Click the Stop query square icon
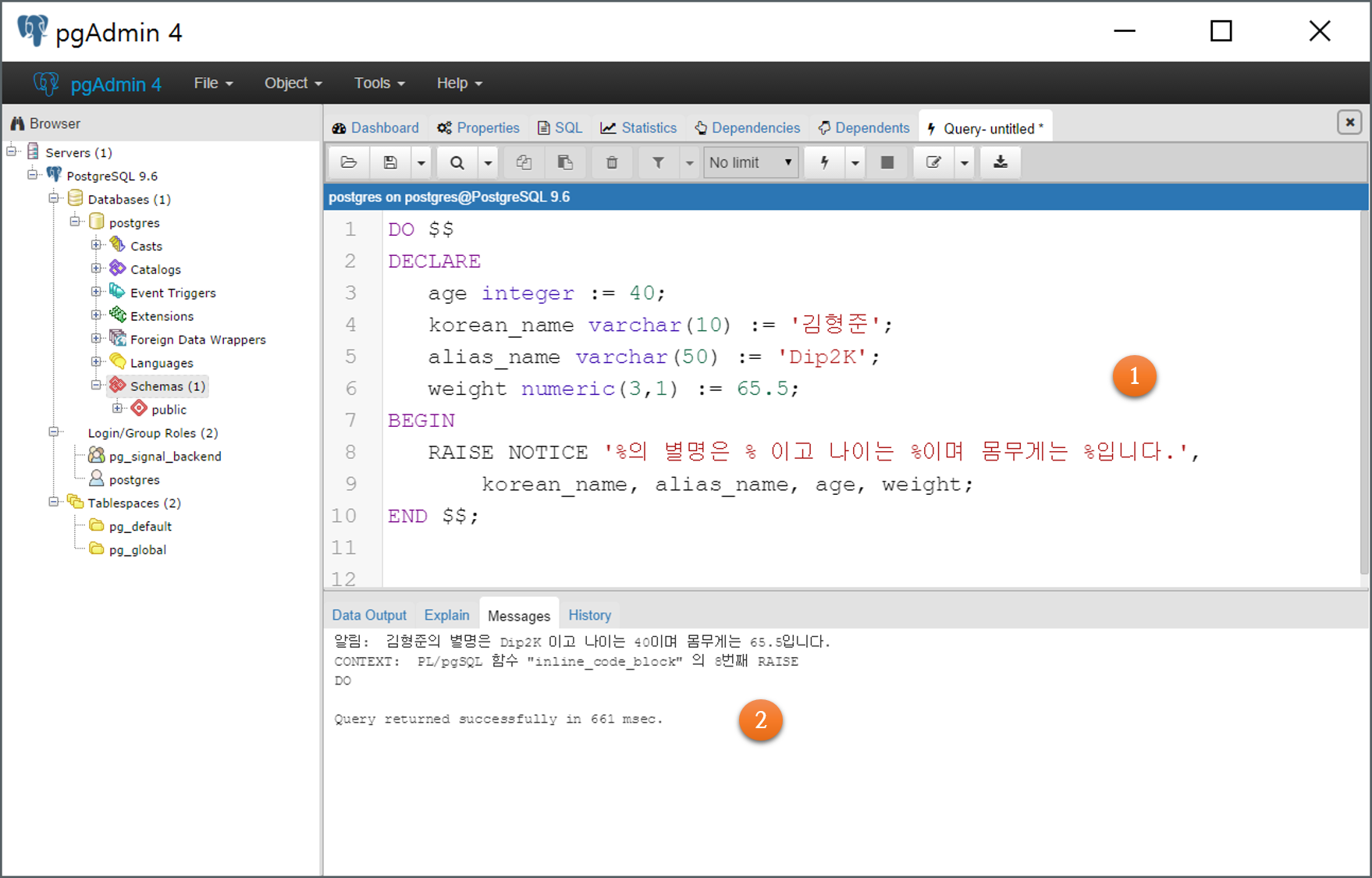This screenshot has width=1372, height=878. 887,162
